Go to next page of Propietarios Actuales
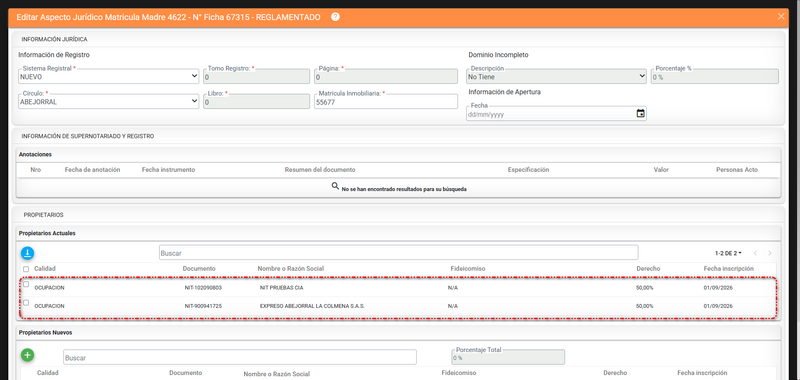800x380 pixels. [x=770, y=253]
